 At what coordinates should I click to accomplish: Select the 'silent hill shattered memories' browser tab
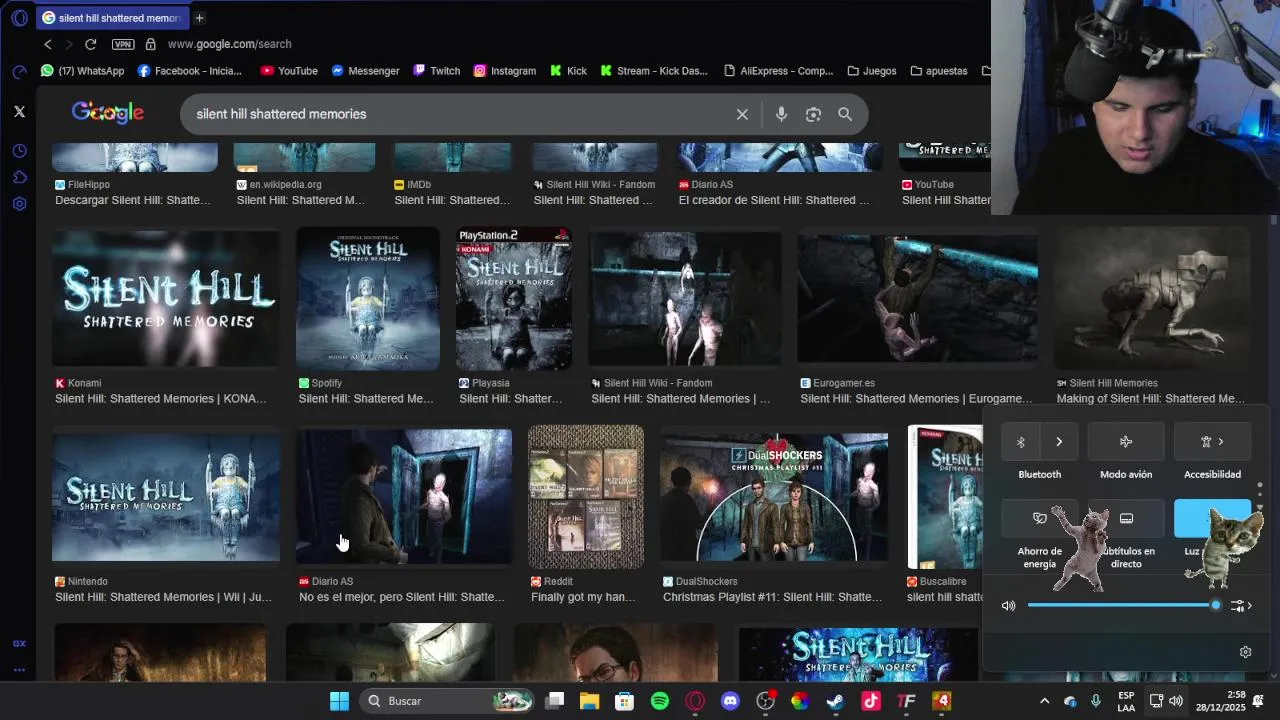click(x=112, y=18)
